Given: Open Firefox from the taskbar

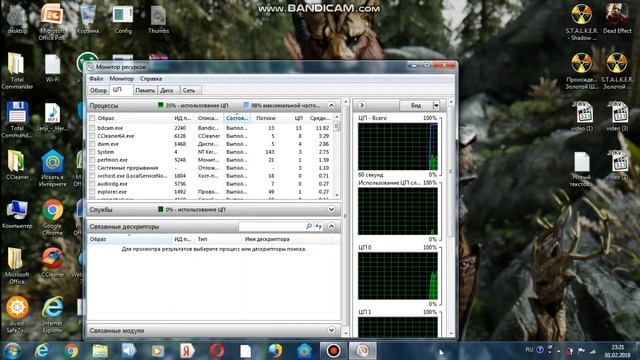Looking at the screenshot, I should click(x=276, y=351).
